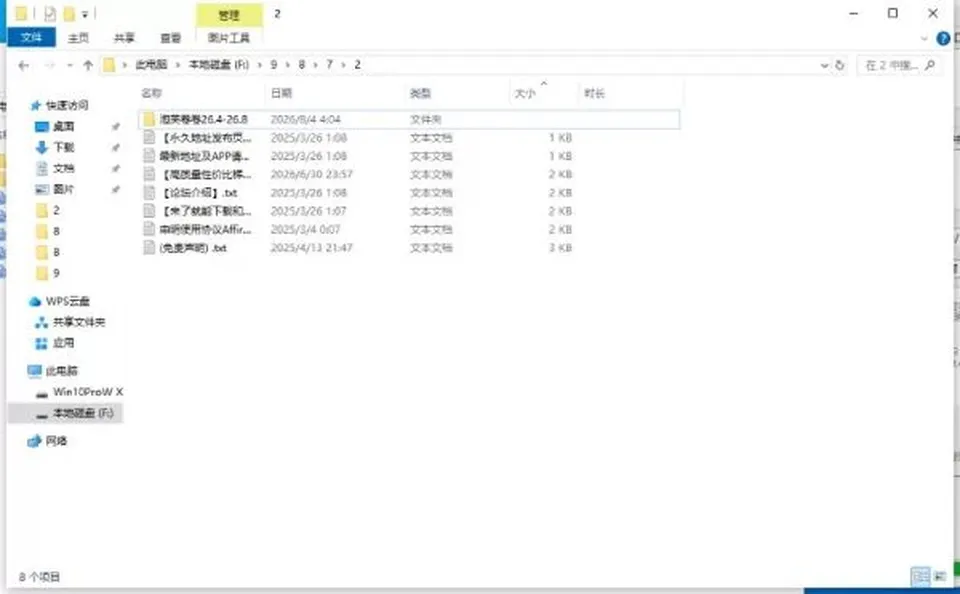Open Help via the blue question mark
The image size is (960, 594).
(x=943, y=39)
